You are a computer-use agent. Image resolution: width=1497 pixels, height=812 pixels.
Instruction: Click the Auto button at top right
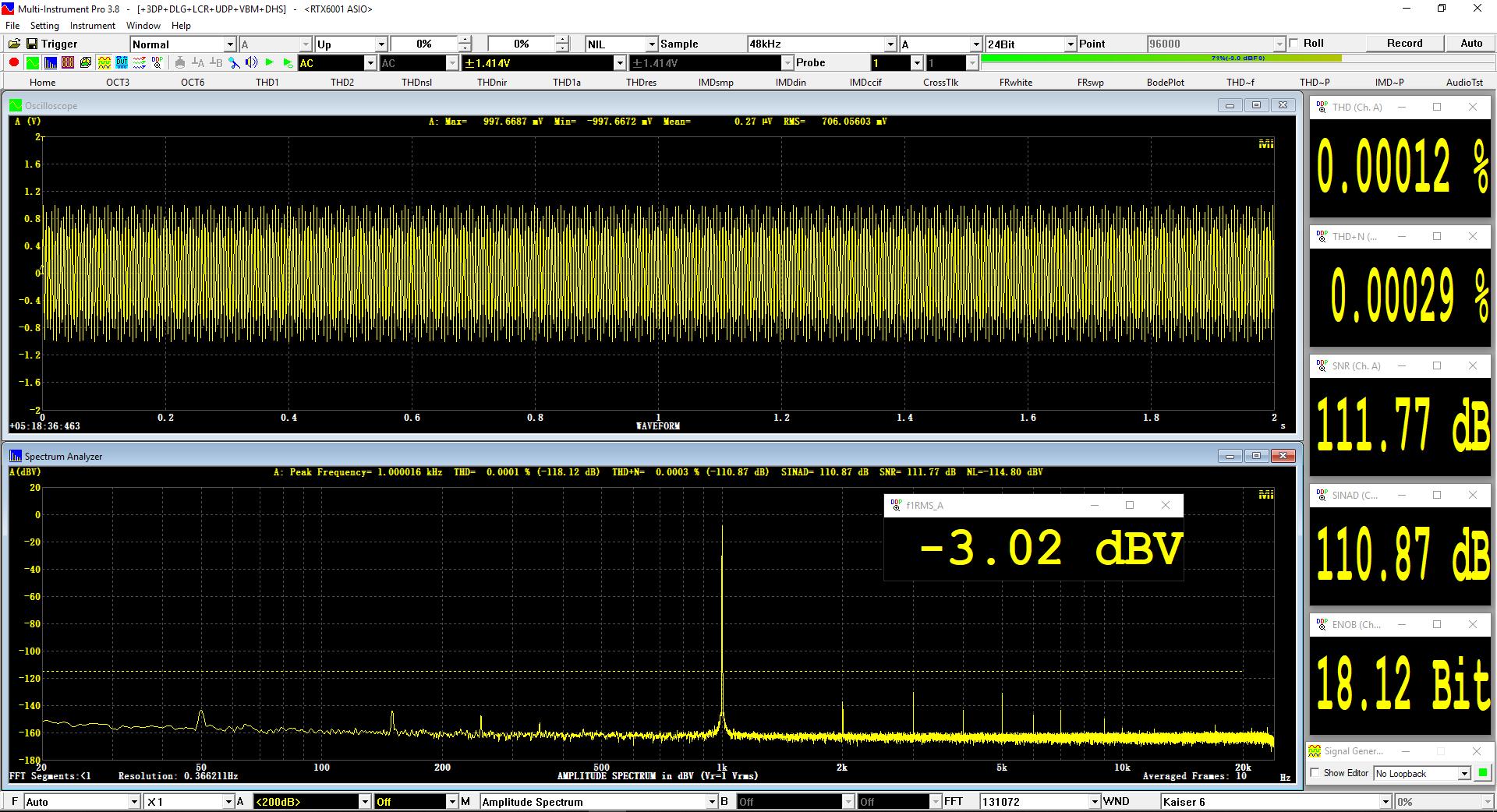click(1471, 44)
